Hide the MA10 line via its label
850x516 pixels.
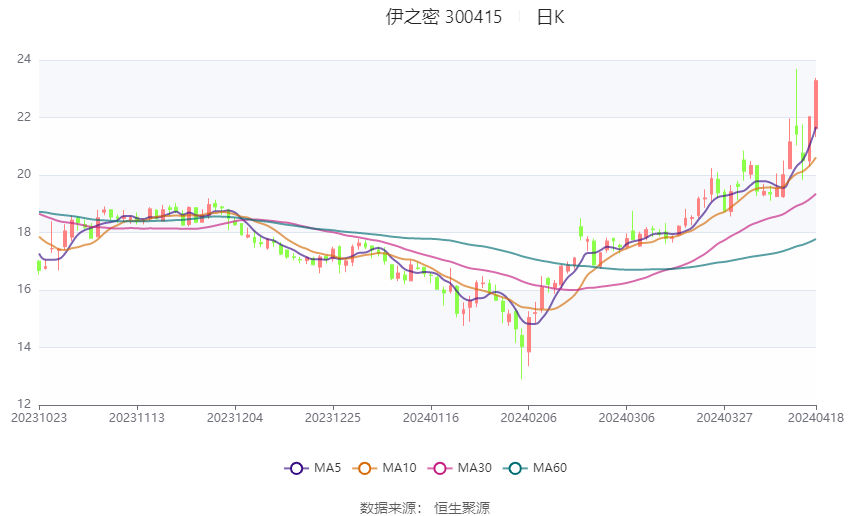pos(399,468)
